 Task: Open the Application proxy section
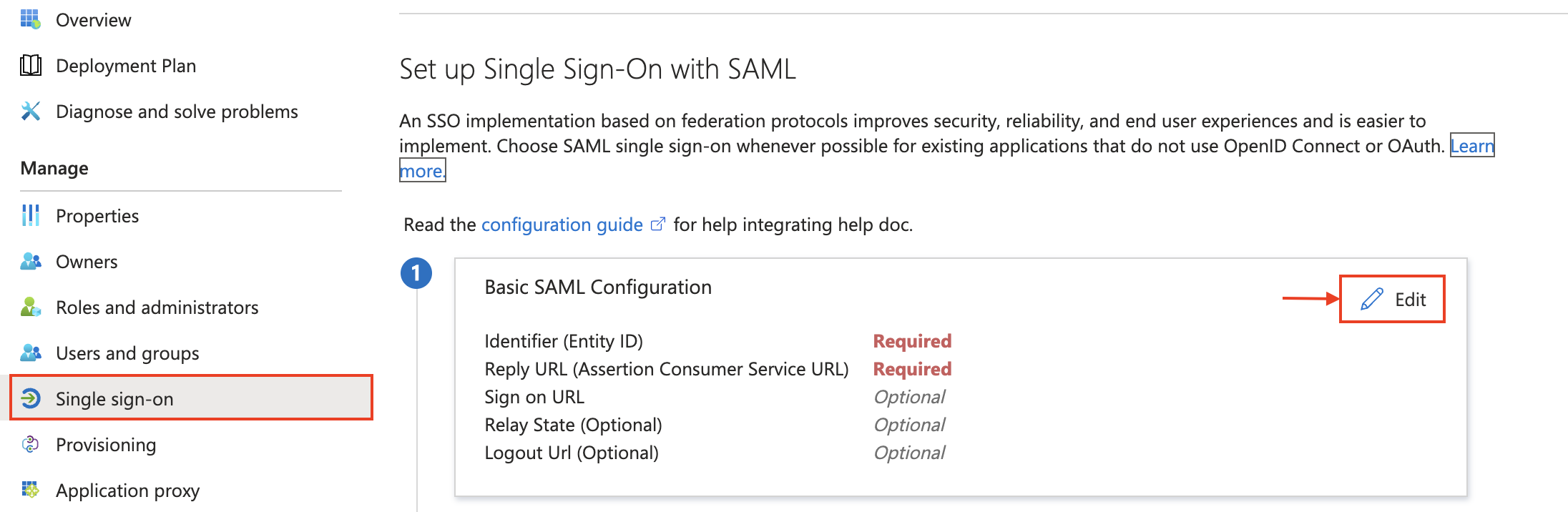pyautogui.click(x=127, y=491)
